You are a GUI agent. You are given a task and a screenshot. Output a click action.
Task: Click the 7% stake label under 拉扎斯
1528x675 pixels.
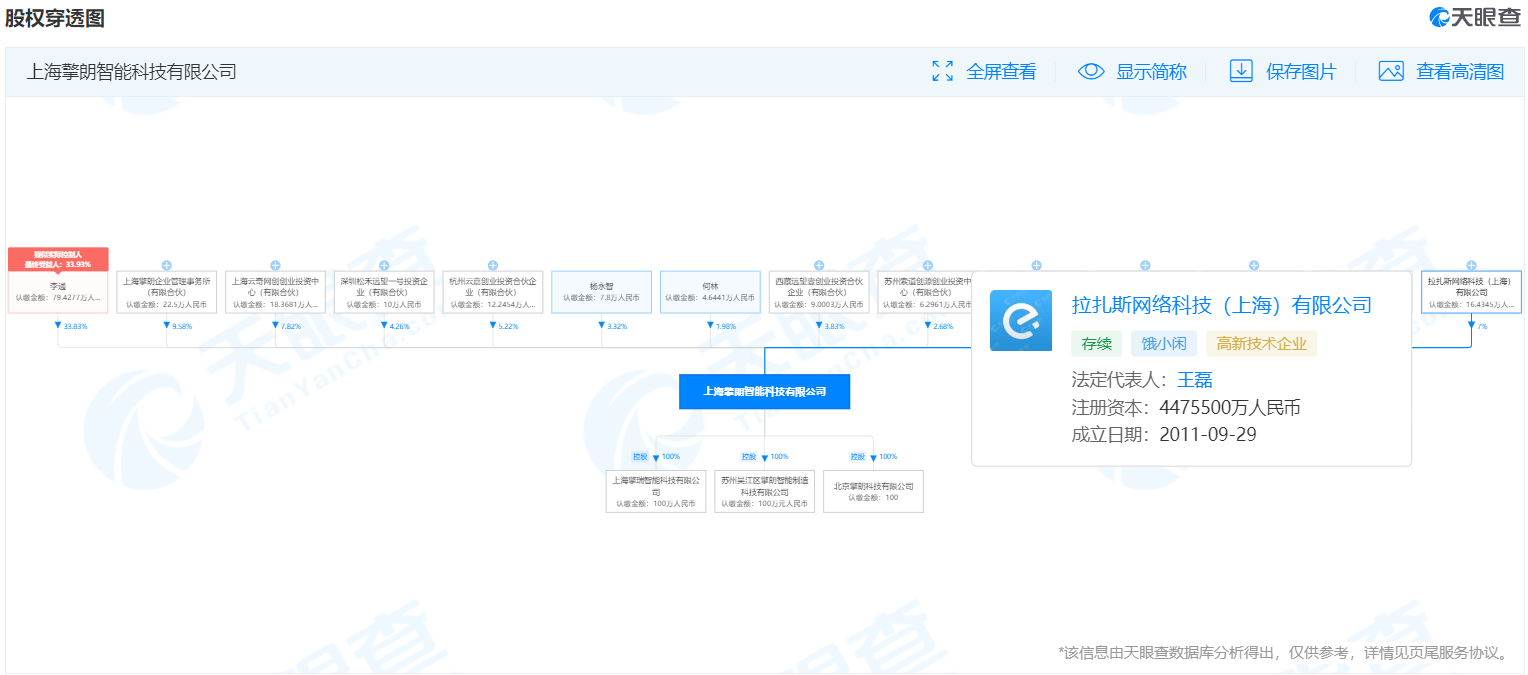tap(1482, 326)
